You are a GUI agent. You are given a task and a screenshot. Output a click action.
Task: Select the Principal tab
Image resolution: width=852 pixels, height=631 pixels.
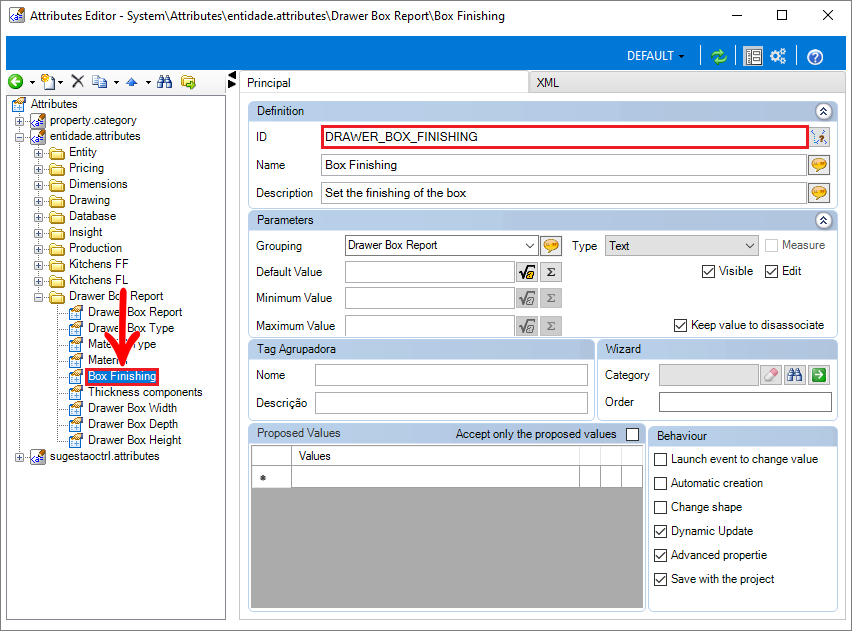(x=269, y=83)
